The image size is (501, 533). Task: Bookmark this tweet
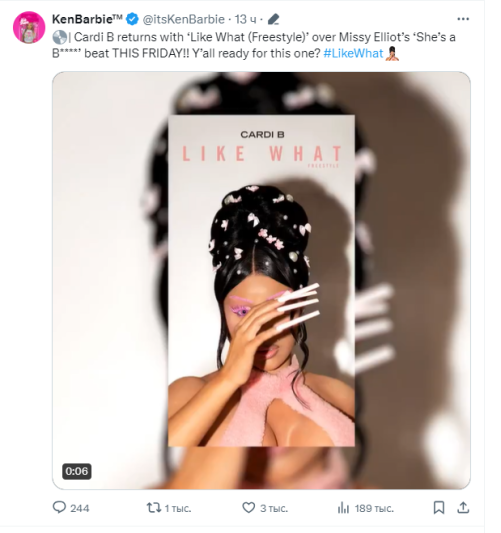(438, 508)
